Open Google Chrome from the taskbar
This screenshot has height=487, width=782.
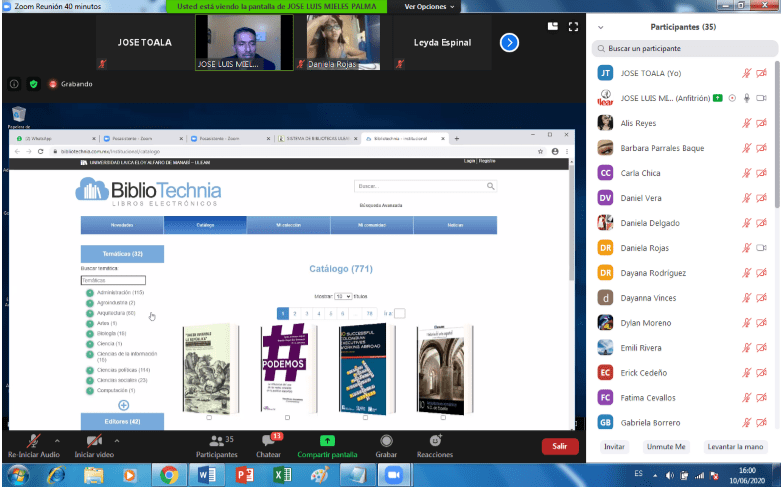[169, 475]
